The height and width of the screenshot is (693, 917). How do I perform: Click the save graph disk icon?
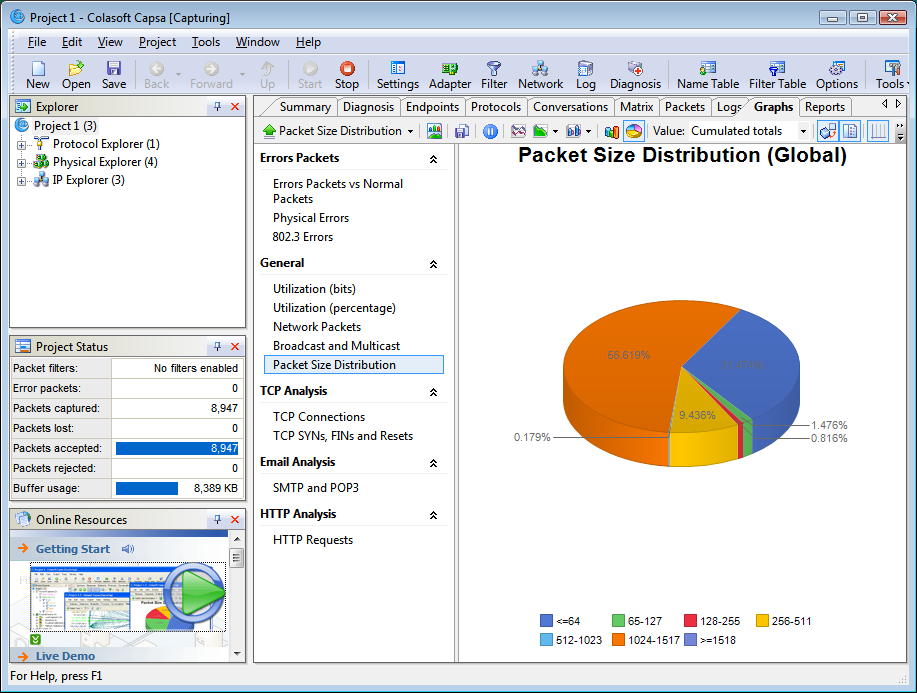[x=462, y=131]
